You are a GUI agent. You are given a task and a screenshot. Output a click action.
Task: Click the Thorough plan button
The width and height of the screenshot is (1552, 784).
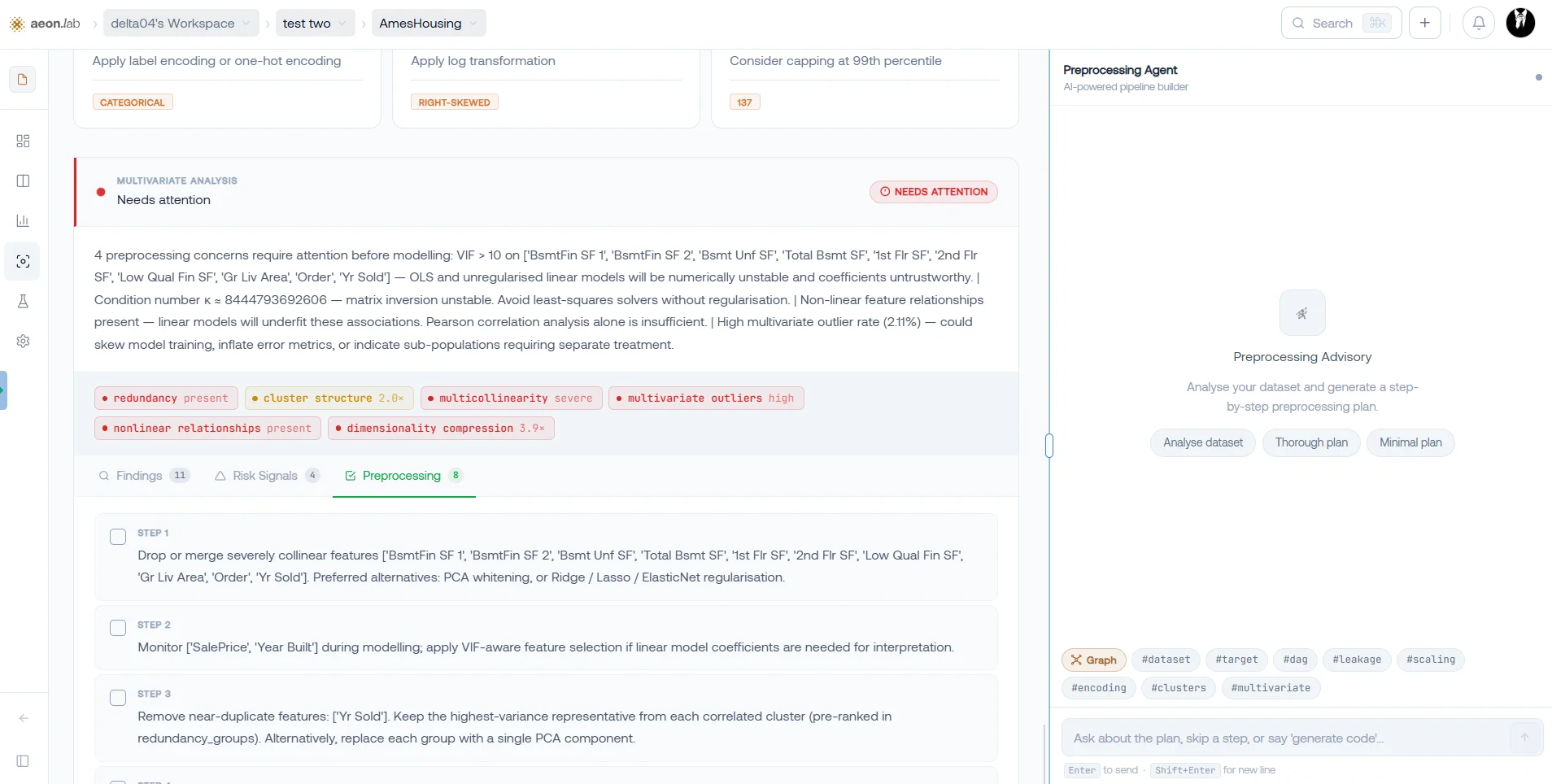(x=1311, y=442)
